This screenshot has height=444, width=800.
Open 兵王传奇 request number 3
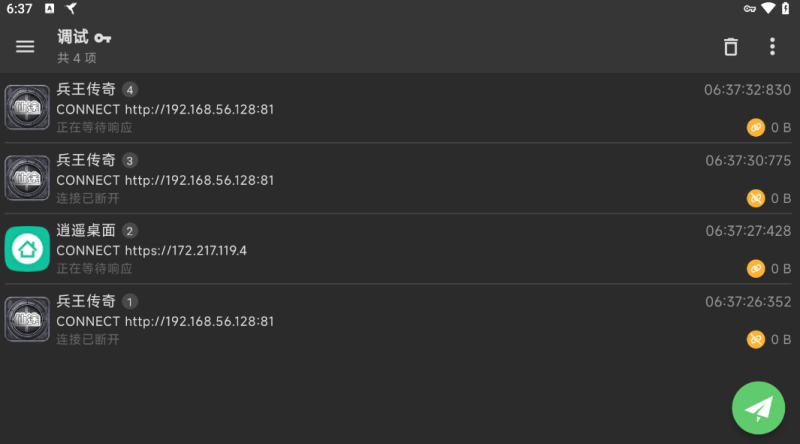coord(400,178)
